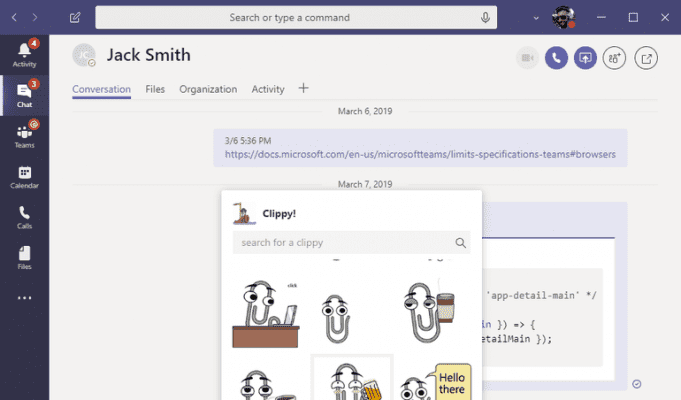The image size is (681, 400).
Task: Select the Hello there Clippy sticker
Action: pyautogui.click(x=435, y=381)
